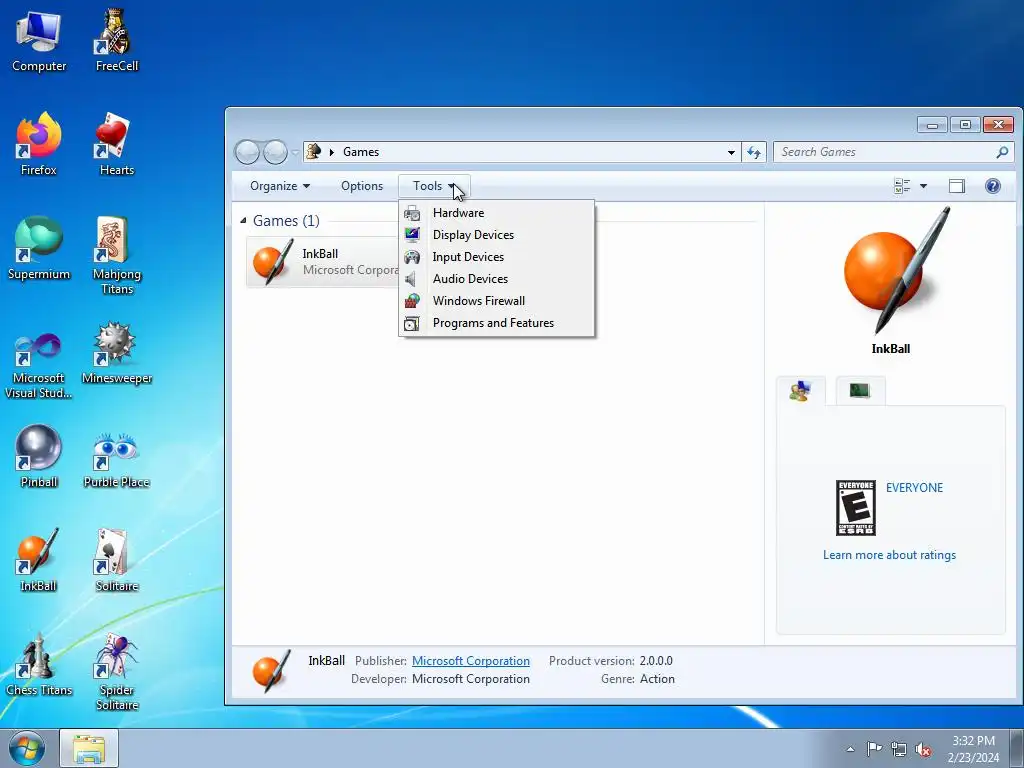This screenshot has height=768, width=1024.
Task: Open the Microsoft Corporation publisher link
Action: 471,661
